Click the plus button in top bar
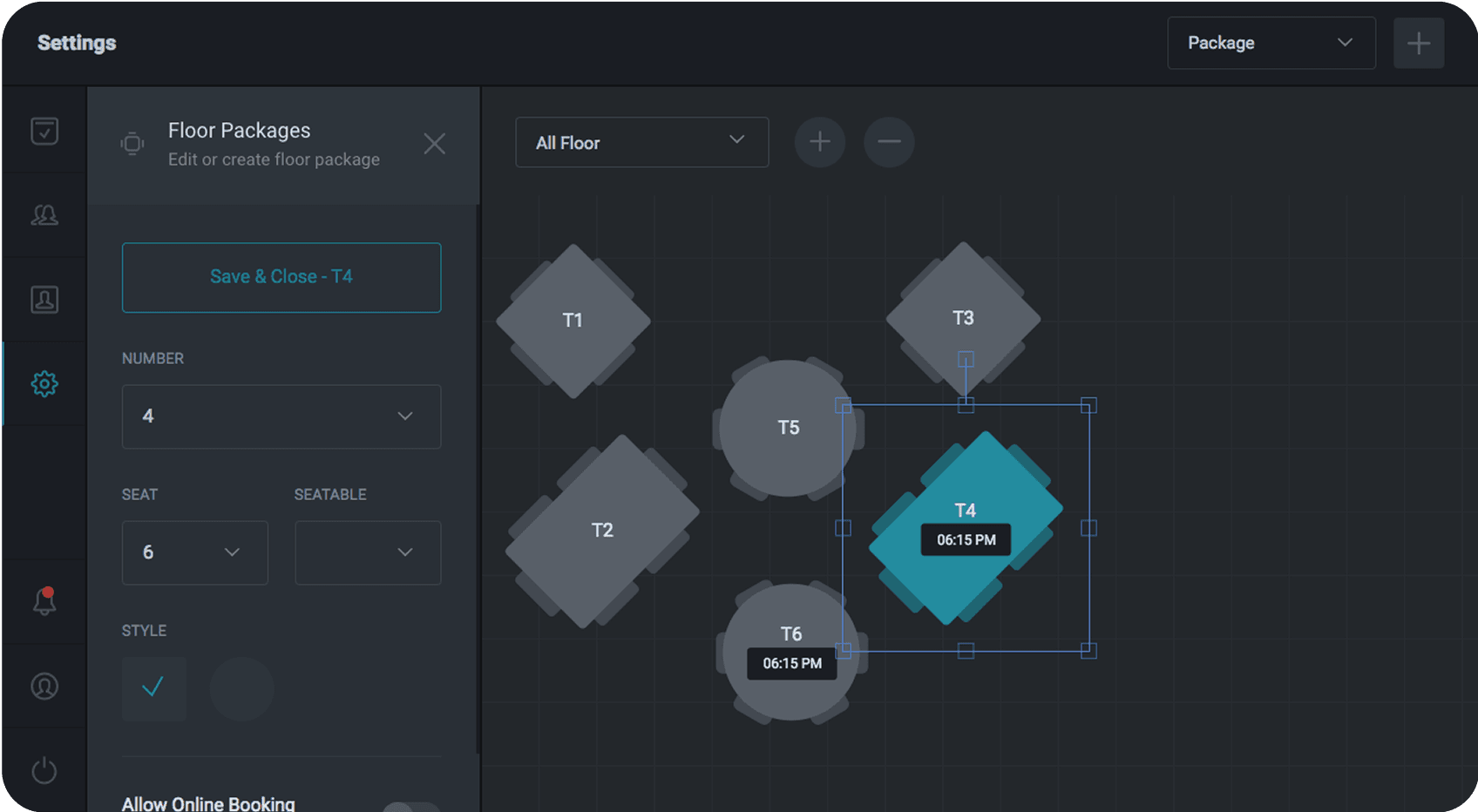The width and height of the screenshot is (1478, 812). (1418, 43)
